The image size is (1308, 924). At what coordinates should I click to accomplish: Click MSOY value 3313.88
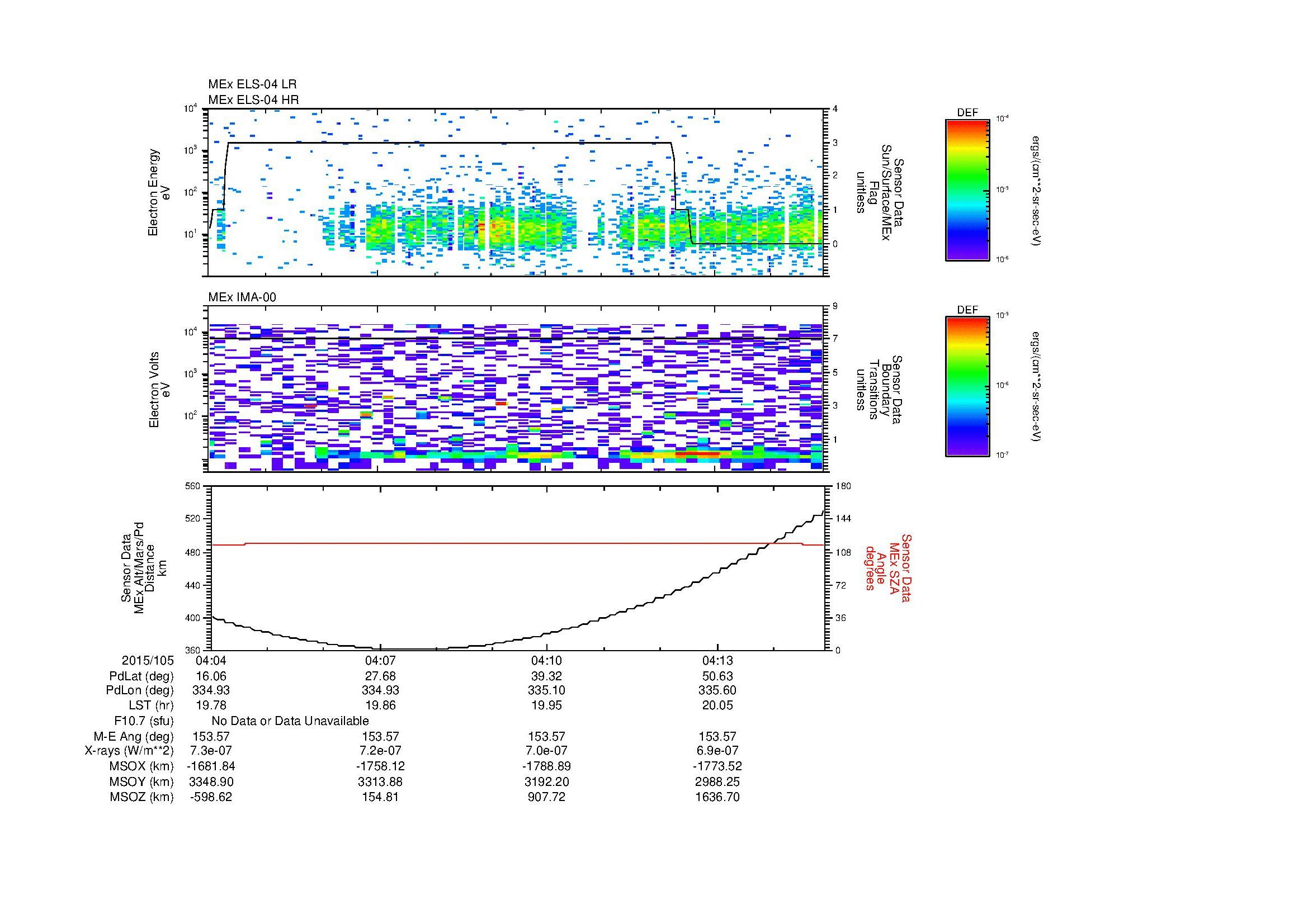pos(380,781)
